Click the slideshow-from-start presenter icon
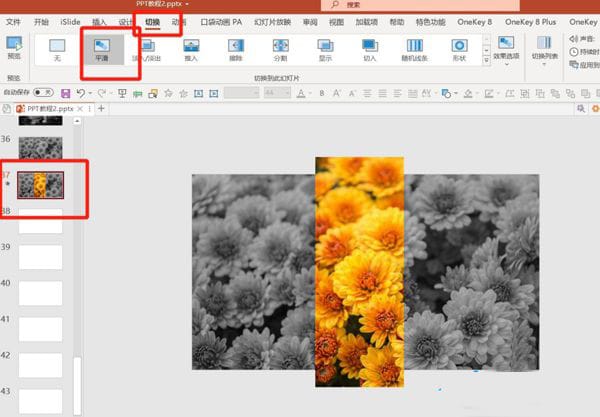The height and width of the screenshot is (417, 600). tap(122, 93)
